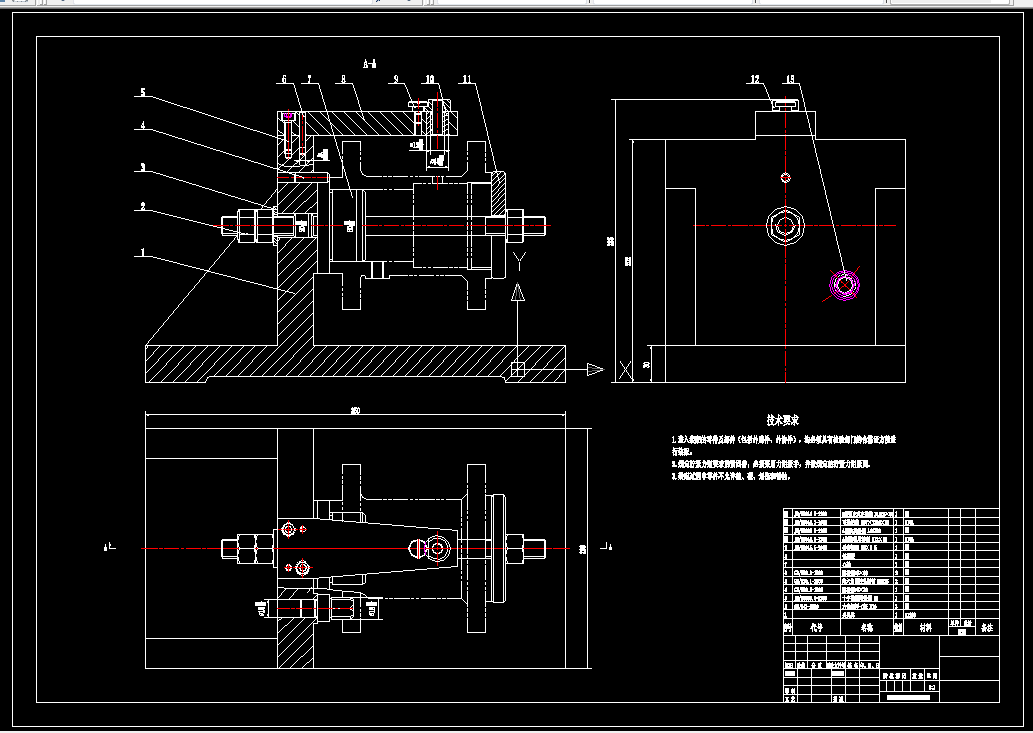The height and width of the screenshot is (733, 1033).
Task: Click part balloon number 9
Action: click(397, 79)
